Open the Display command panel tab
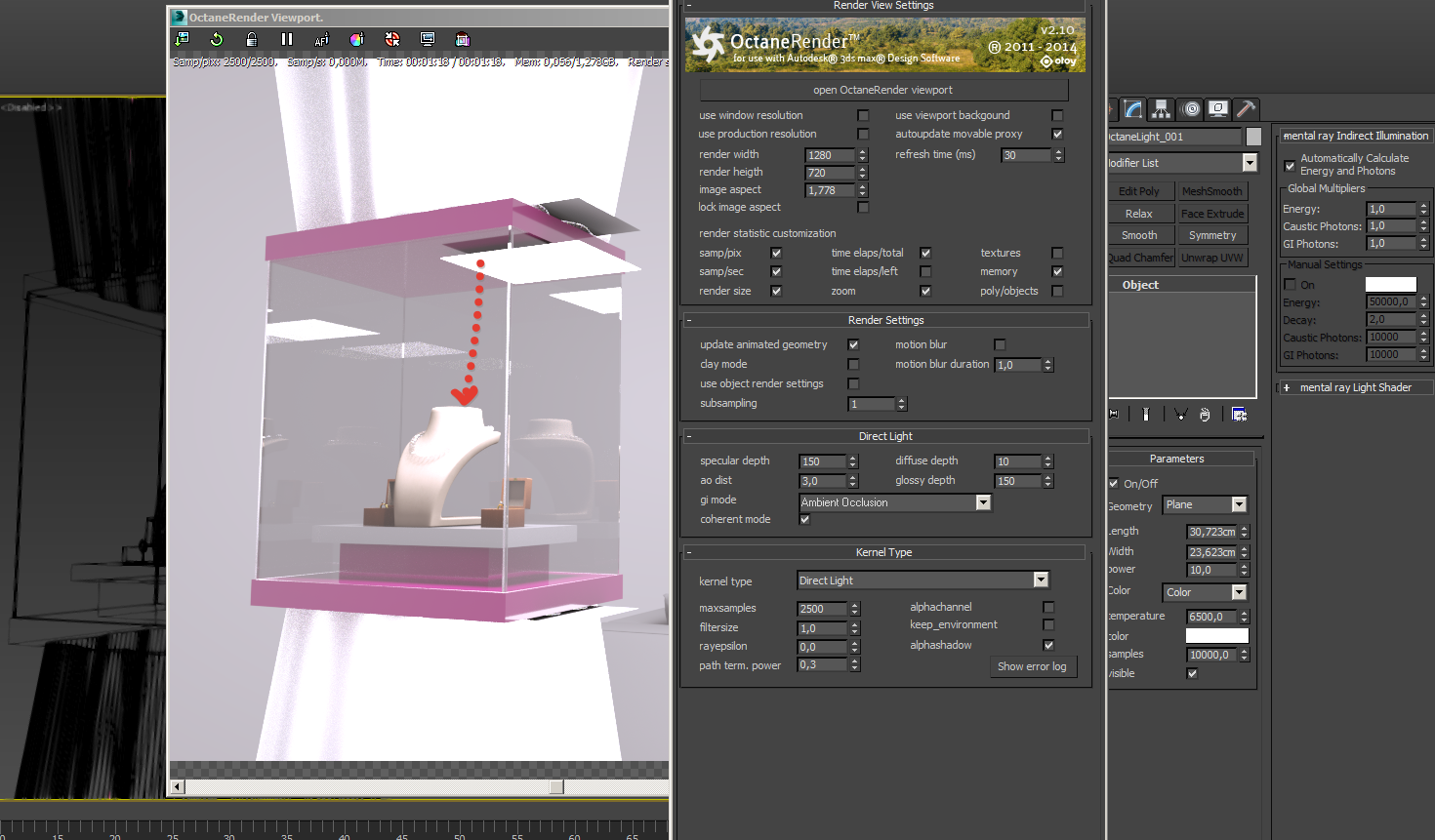The width and height of the screenshot is (1435, 840). pos(1218,109)
